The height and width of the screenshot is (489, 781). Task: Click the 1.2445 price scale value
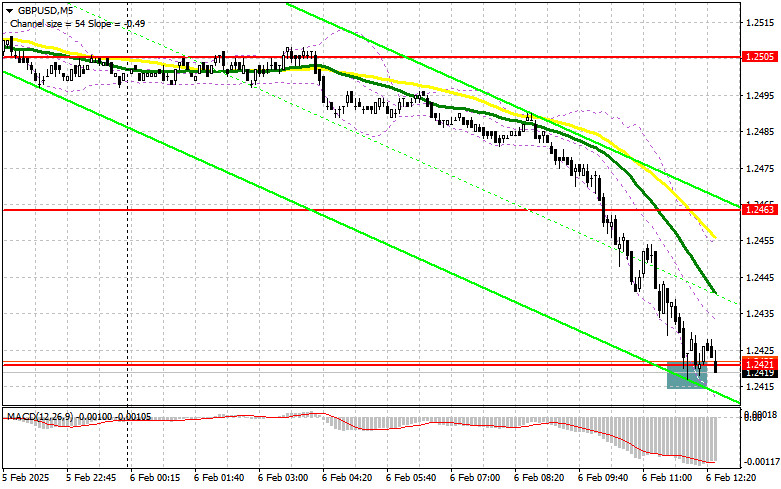tap(760, 277)
